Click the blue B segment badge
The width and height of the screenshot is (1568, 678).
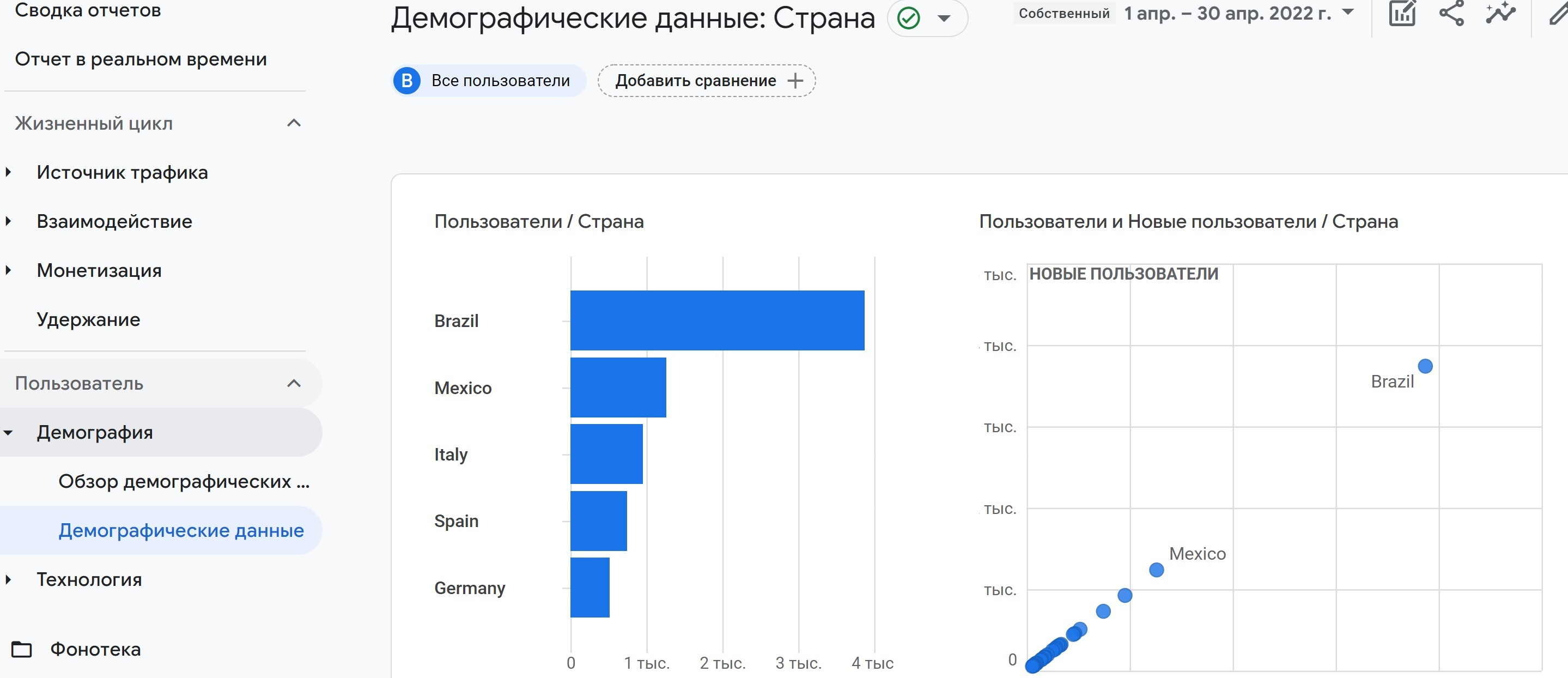(x=407, y=81)
